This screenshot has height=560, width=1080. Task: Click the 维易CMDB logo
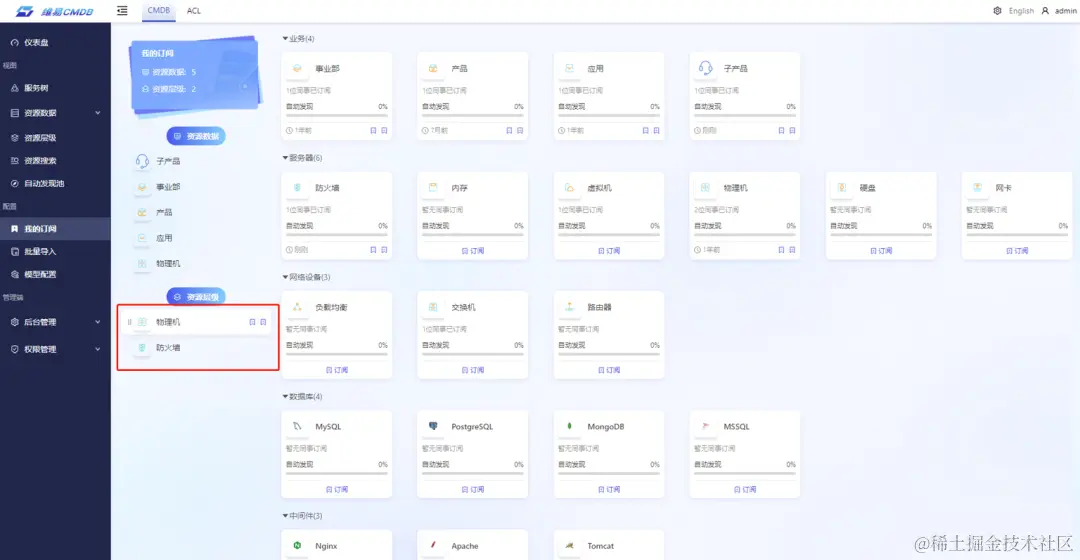(x=55, y=11)
